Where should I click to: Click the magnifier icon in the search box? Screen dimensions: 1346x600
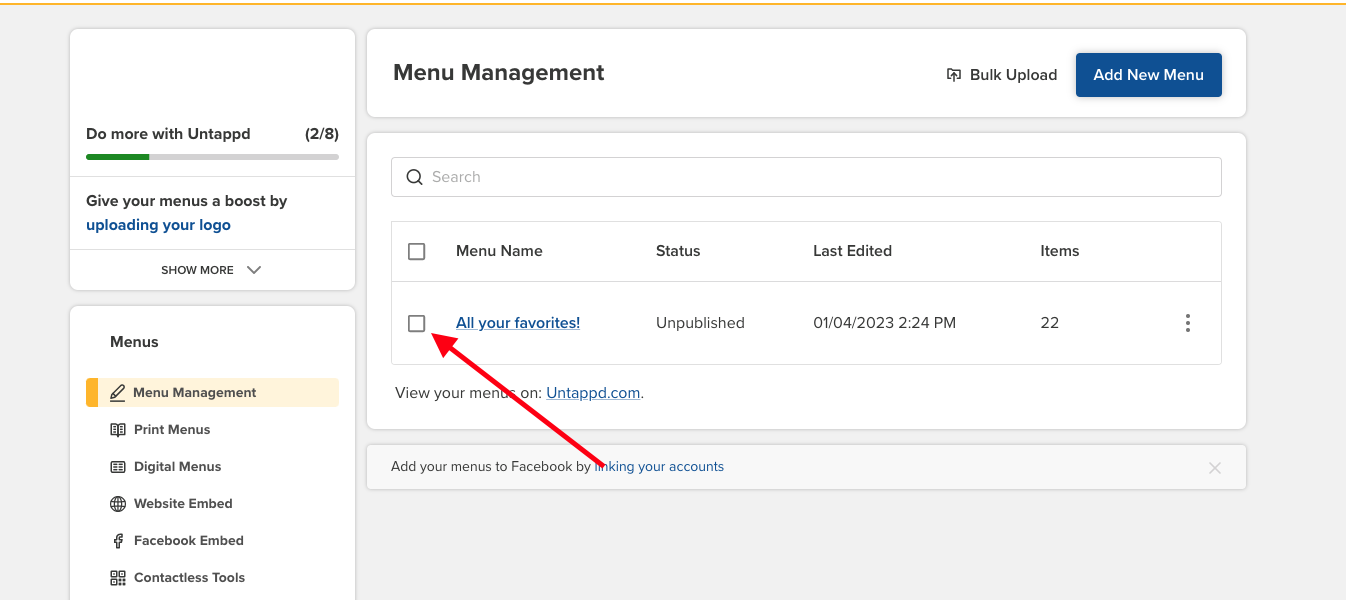point(414,177)
